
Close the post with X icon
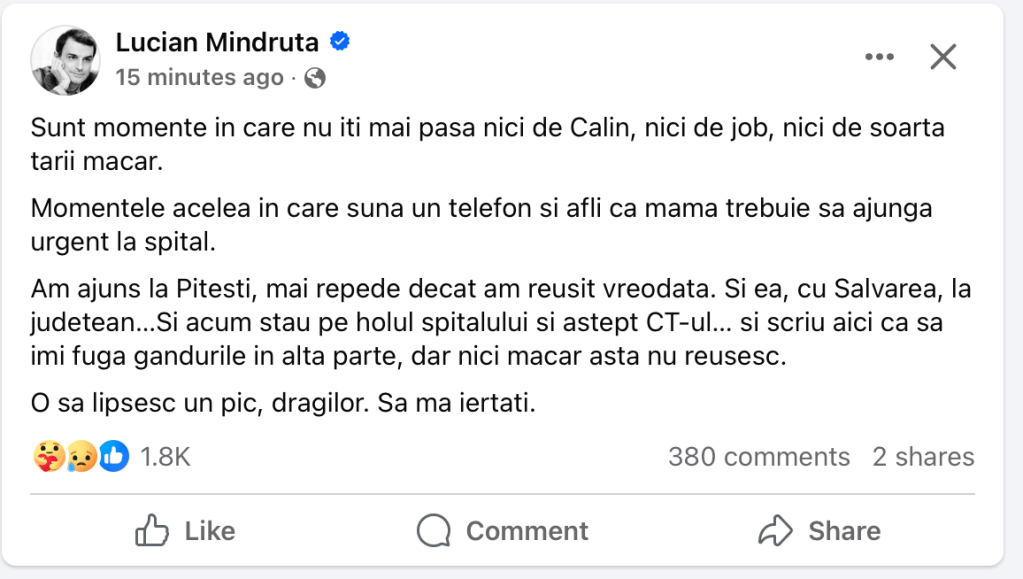click(x=943, y=57)
